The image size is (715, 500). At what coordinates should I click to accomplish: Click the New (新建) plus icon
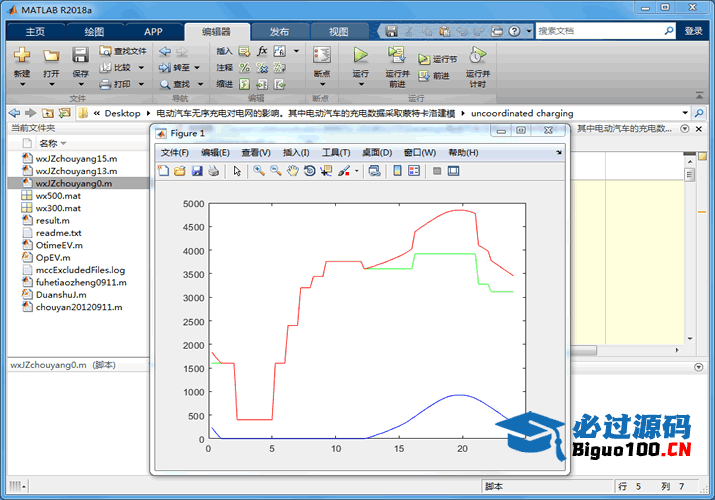tap(22, 55)
